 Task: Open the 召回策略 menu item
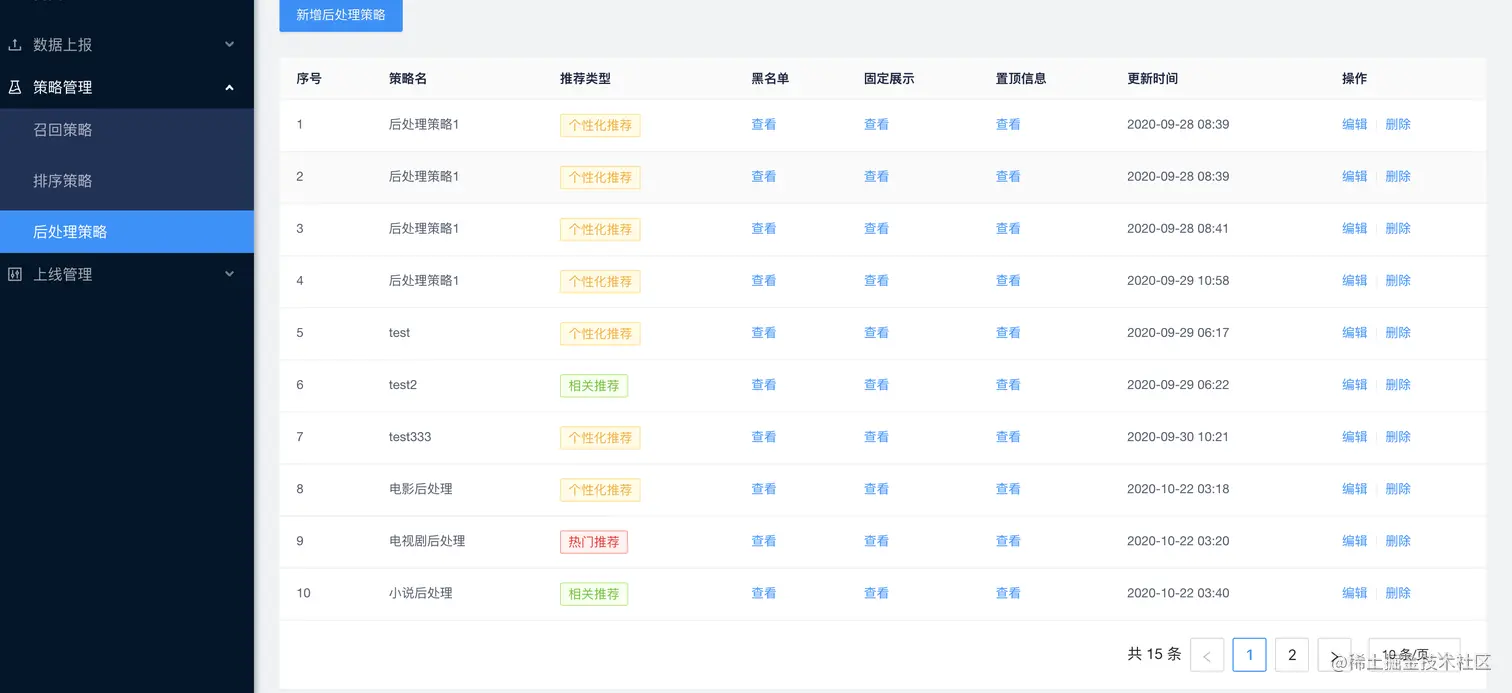pyautogui.click(x=63, y=130)
